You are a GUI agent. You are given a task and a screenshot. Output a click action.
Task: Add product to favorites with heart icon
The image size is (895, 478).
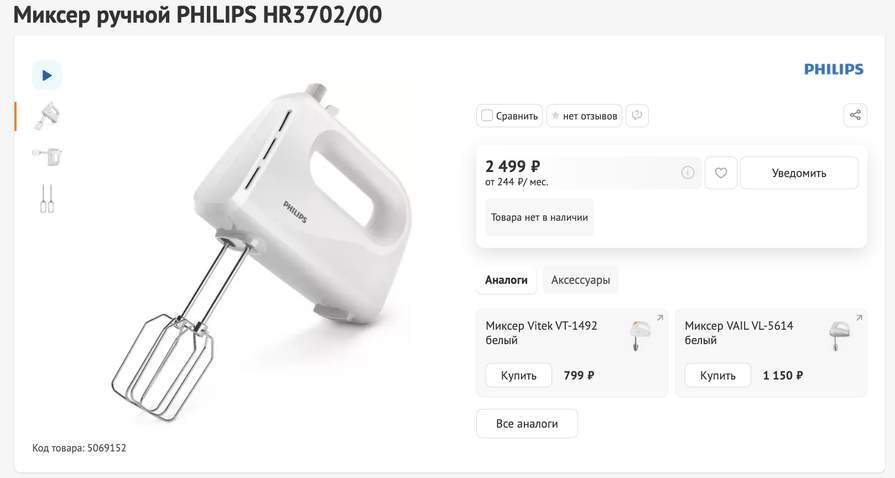click(x=721, y=172)
